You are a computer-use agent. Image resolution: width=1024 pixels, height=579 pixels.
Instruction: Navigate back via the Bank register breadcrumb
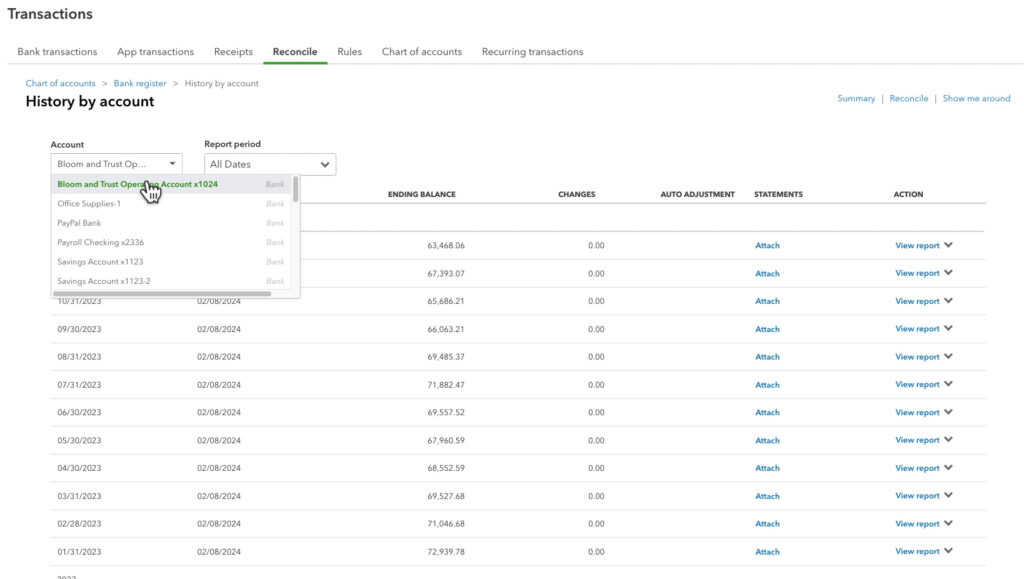pyautogui.click(x=139, y=83)
